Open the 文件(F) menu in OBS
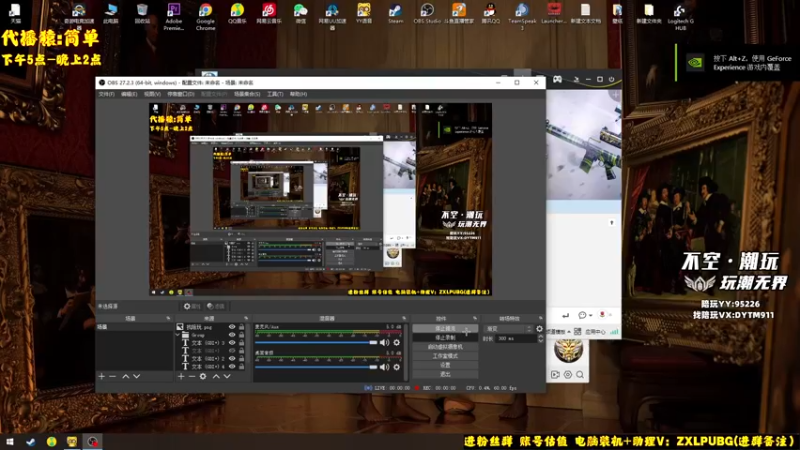The image size is (800, 450). click(106, 94)
